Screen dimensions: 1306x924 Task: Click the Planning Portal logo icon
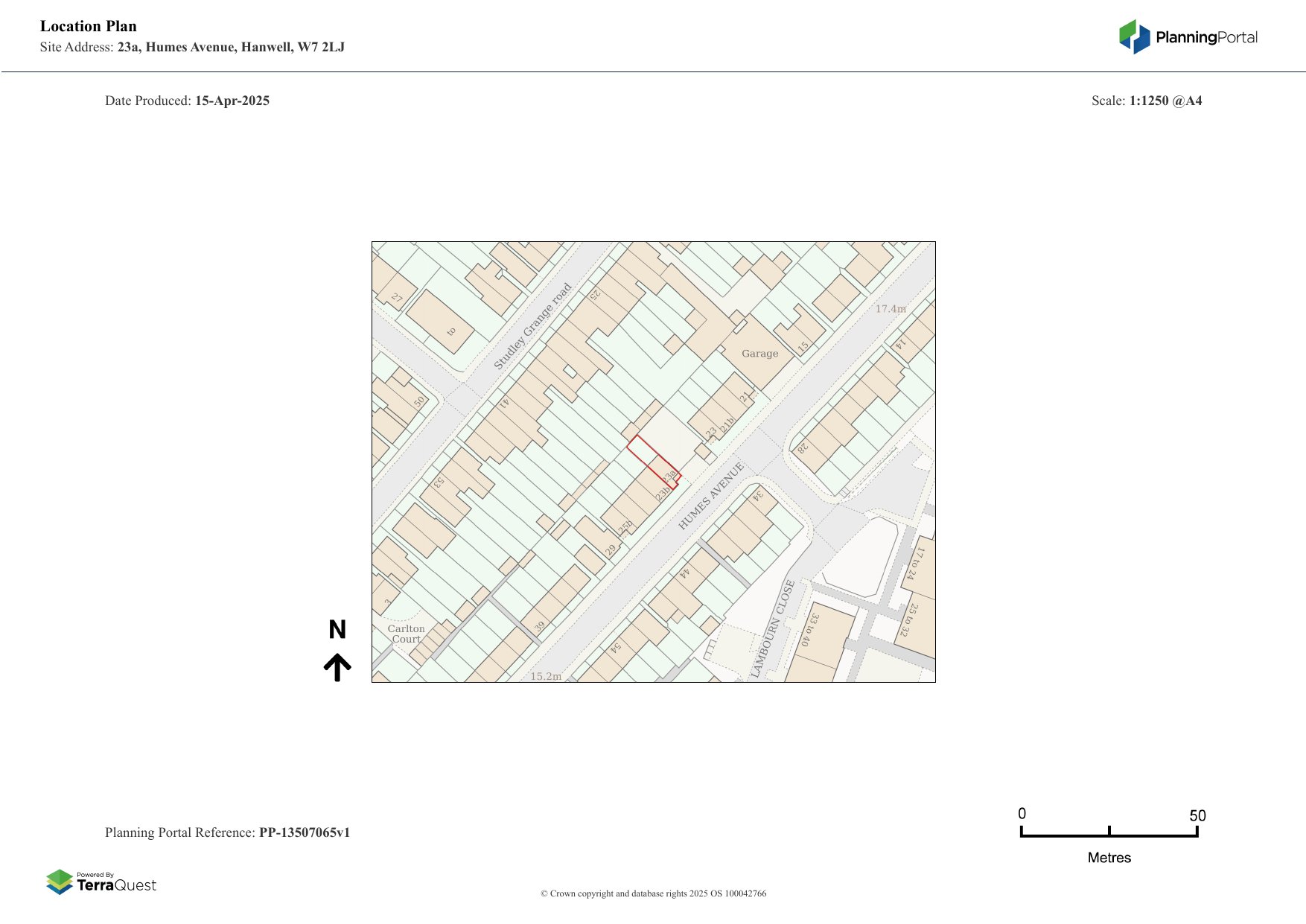click(x=1134, y=37)
